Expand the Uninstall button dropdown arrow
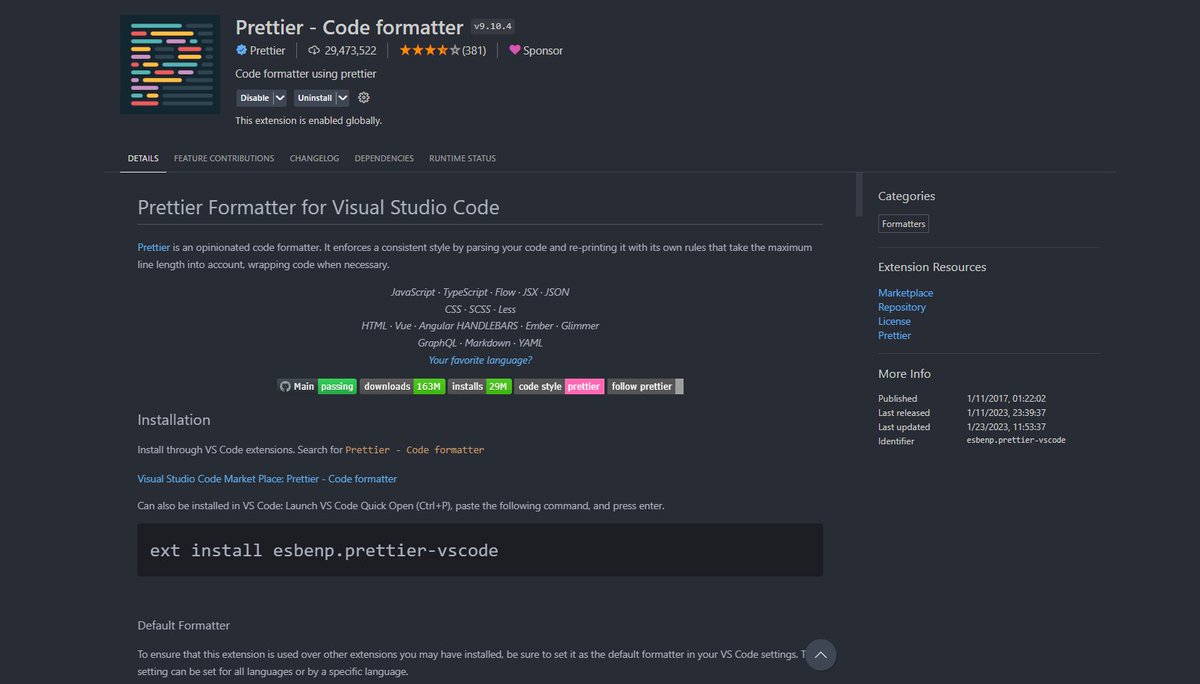This screenshot has height=684, width=1200. [x=342, y=97]
